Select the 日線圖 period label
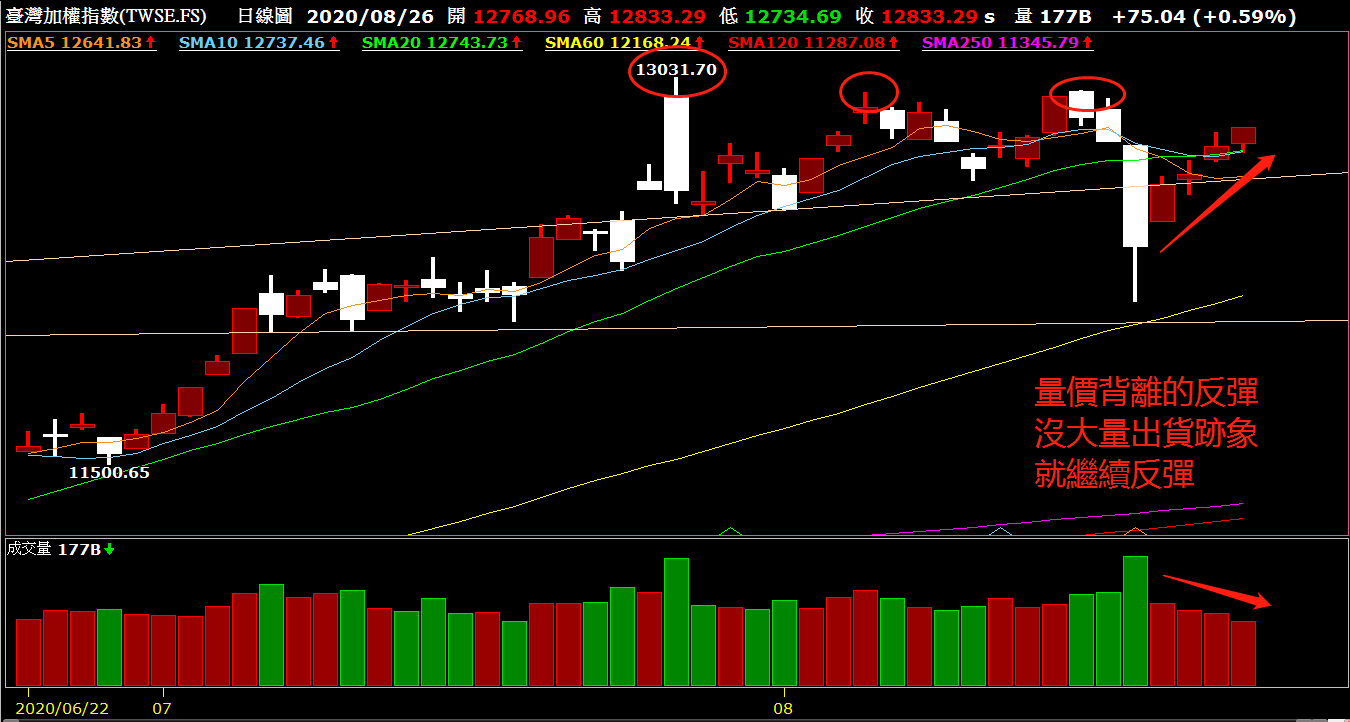Screen dimensions: 1350x722 tap(266, 17)
